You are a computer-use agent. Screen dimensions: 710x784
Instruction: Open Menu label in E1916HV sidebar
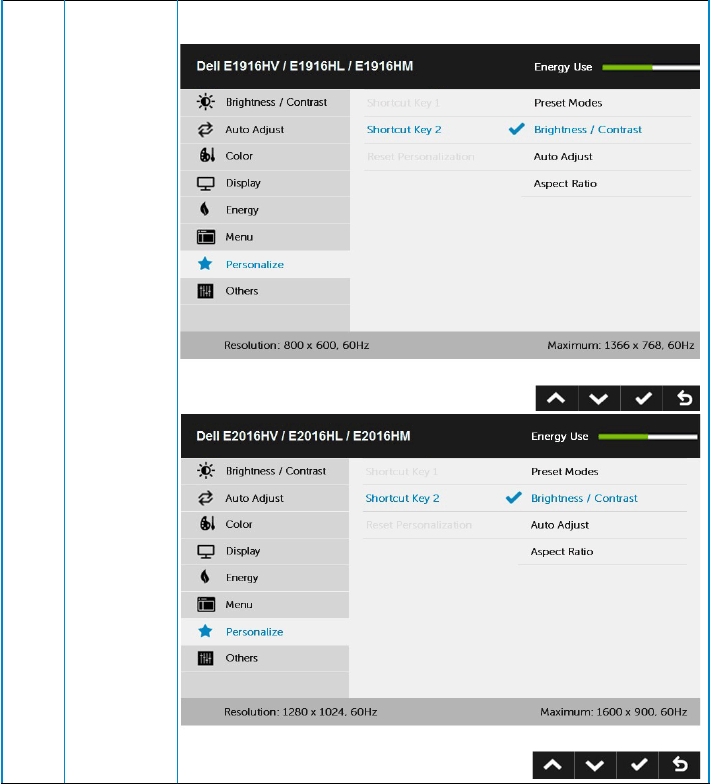pyautogui.click(x=239, y=237)
